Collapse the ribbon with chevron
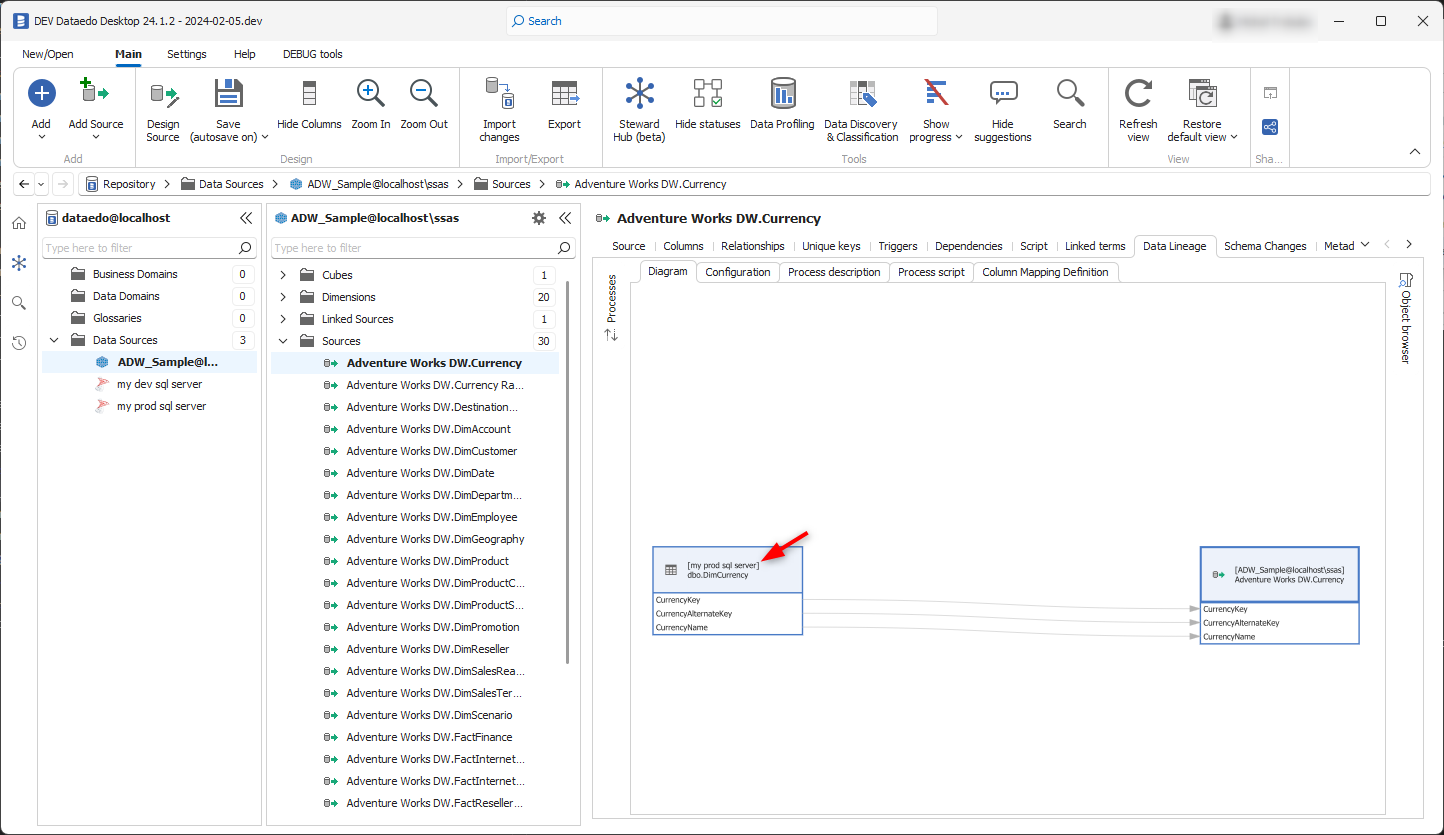The height and width of the screenshot is (835, 1444). [x=1415, y=152]
